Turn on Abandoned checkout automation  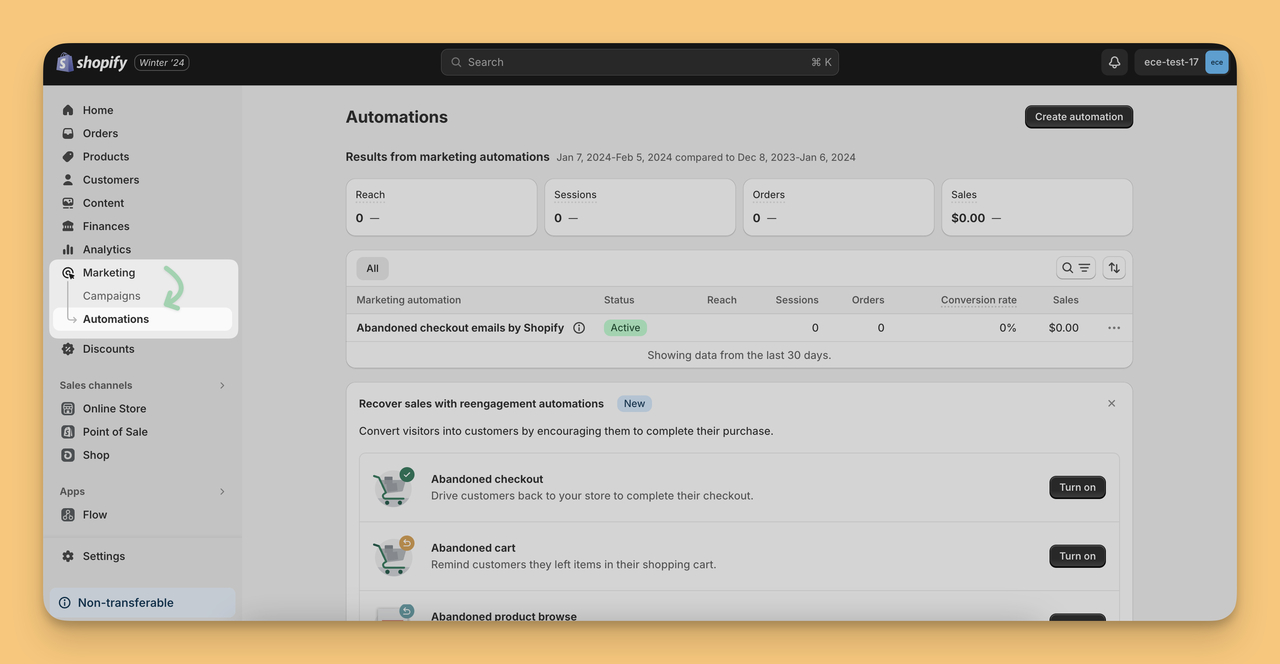pyautogui.click(x=1077, y=487)
